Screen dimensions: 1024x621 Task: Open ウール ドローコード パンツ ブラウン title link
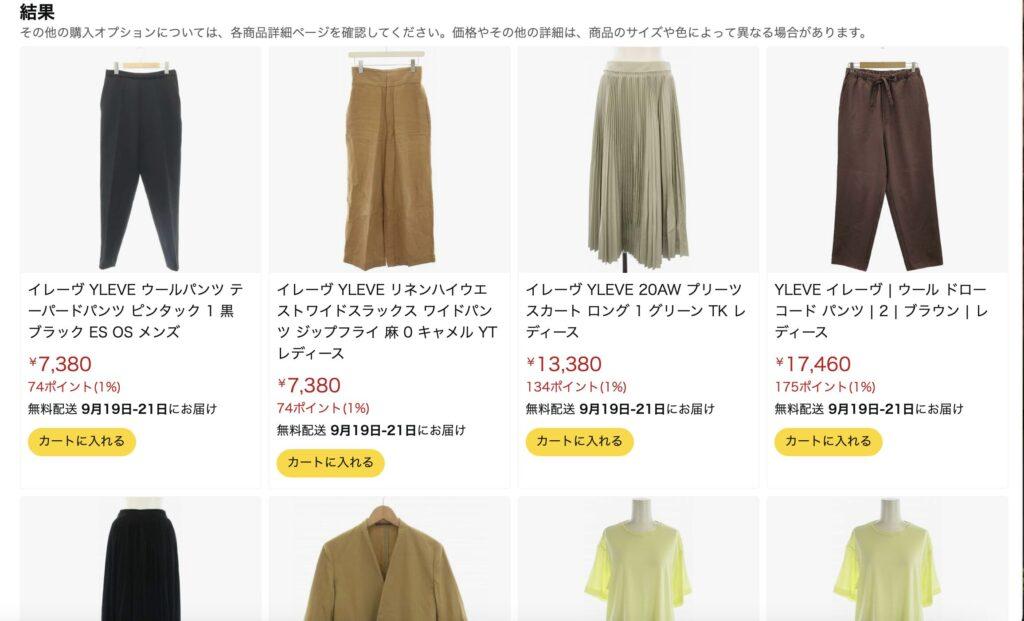tap(881, 311)
